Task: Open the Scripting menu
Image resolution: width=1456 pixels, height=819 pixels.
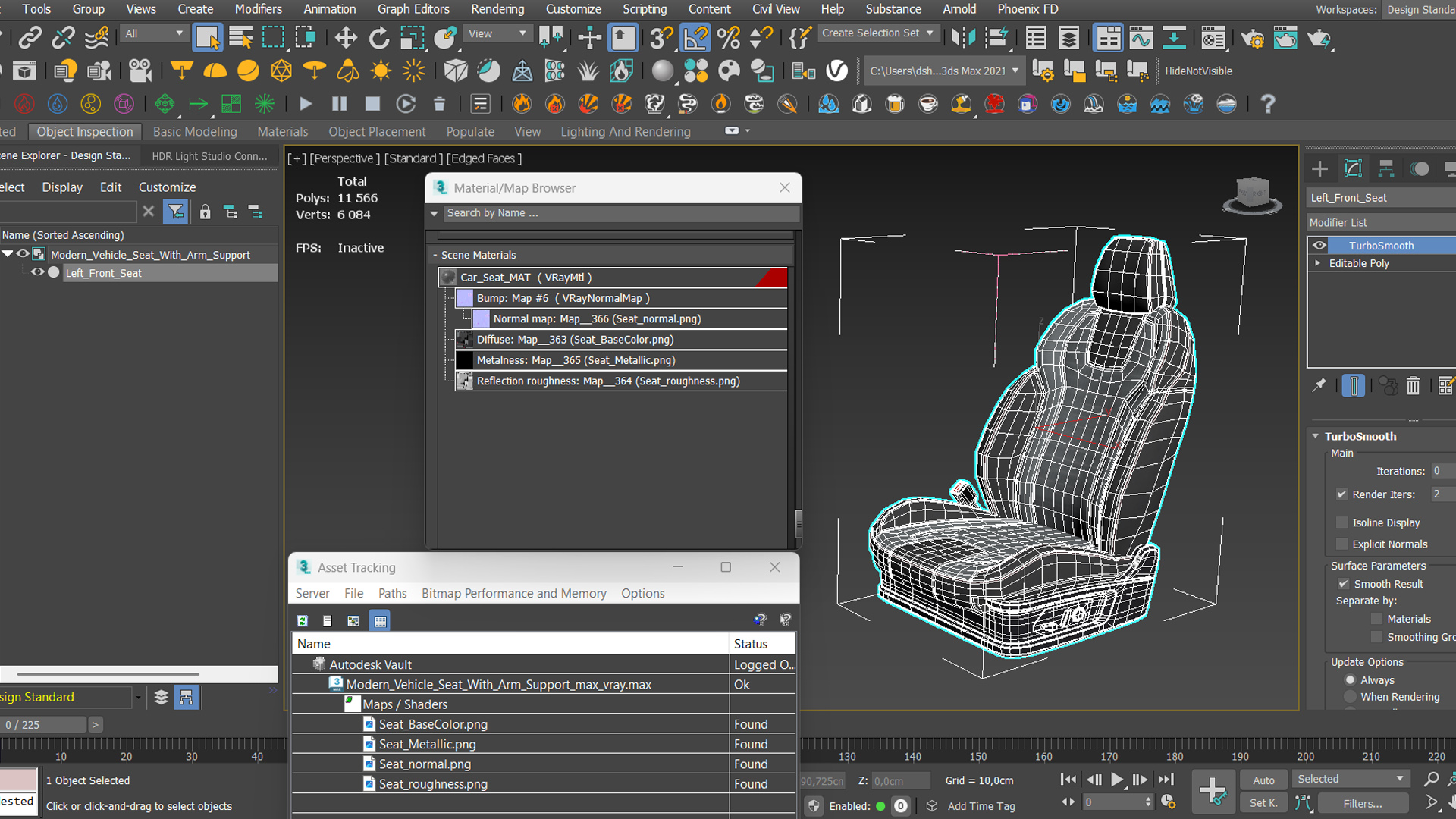Action: click(x=645, y=9)
